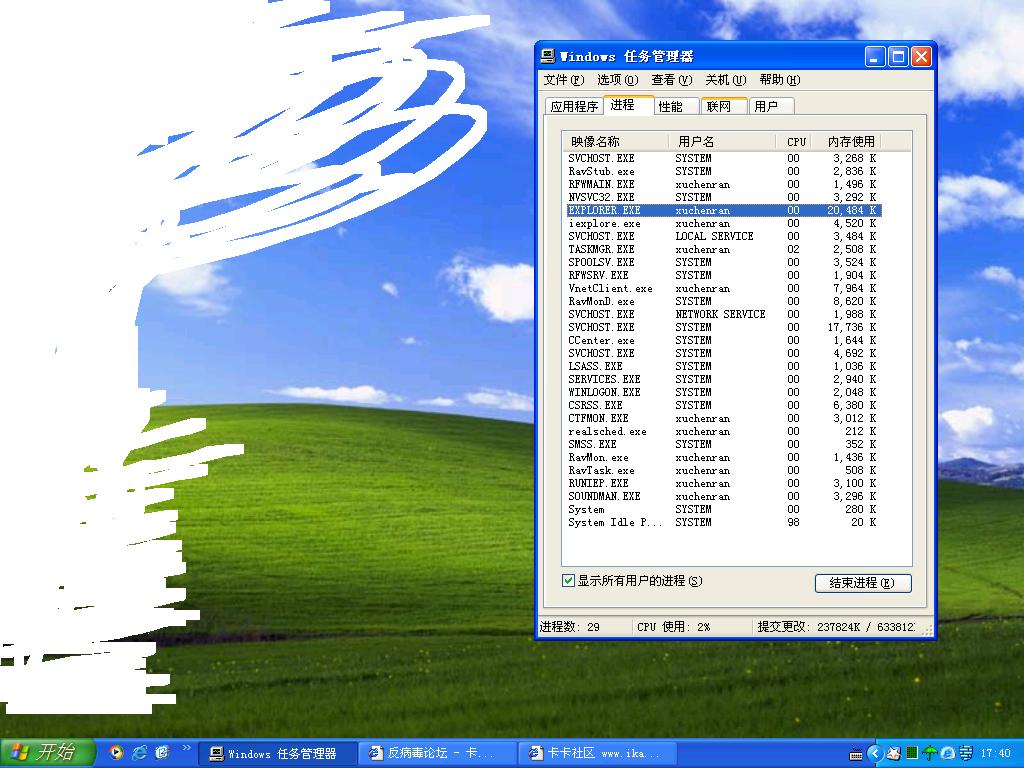Click the IE shield tray icon

click(x=947, y=754)
